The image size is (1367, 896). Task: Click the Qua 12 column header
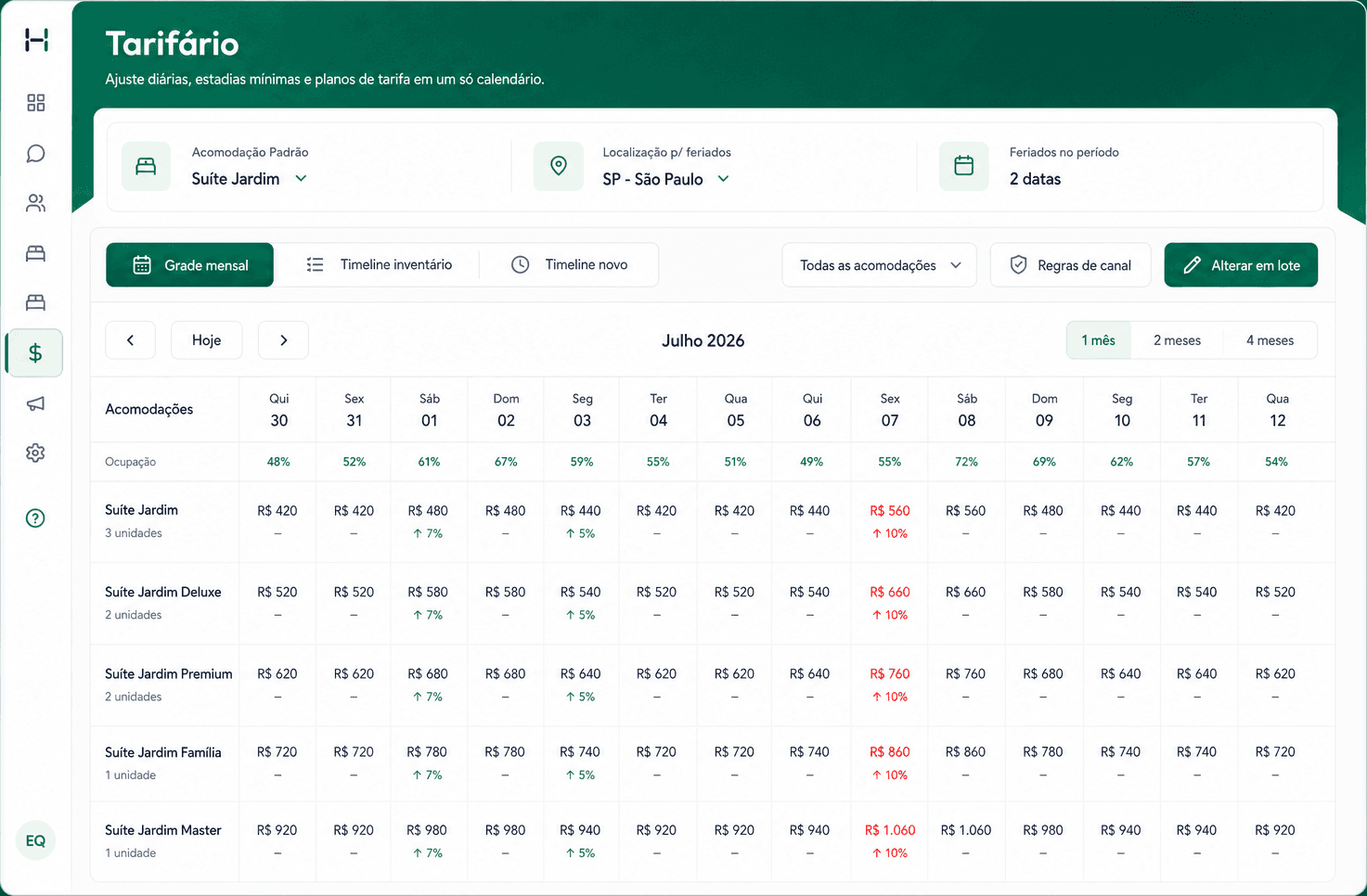(x=1277, y=410)
